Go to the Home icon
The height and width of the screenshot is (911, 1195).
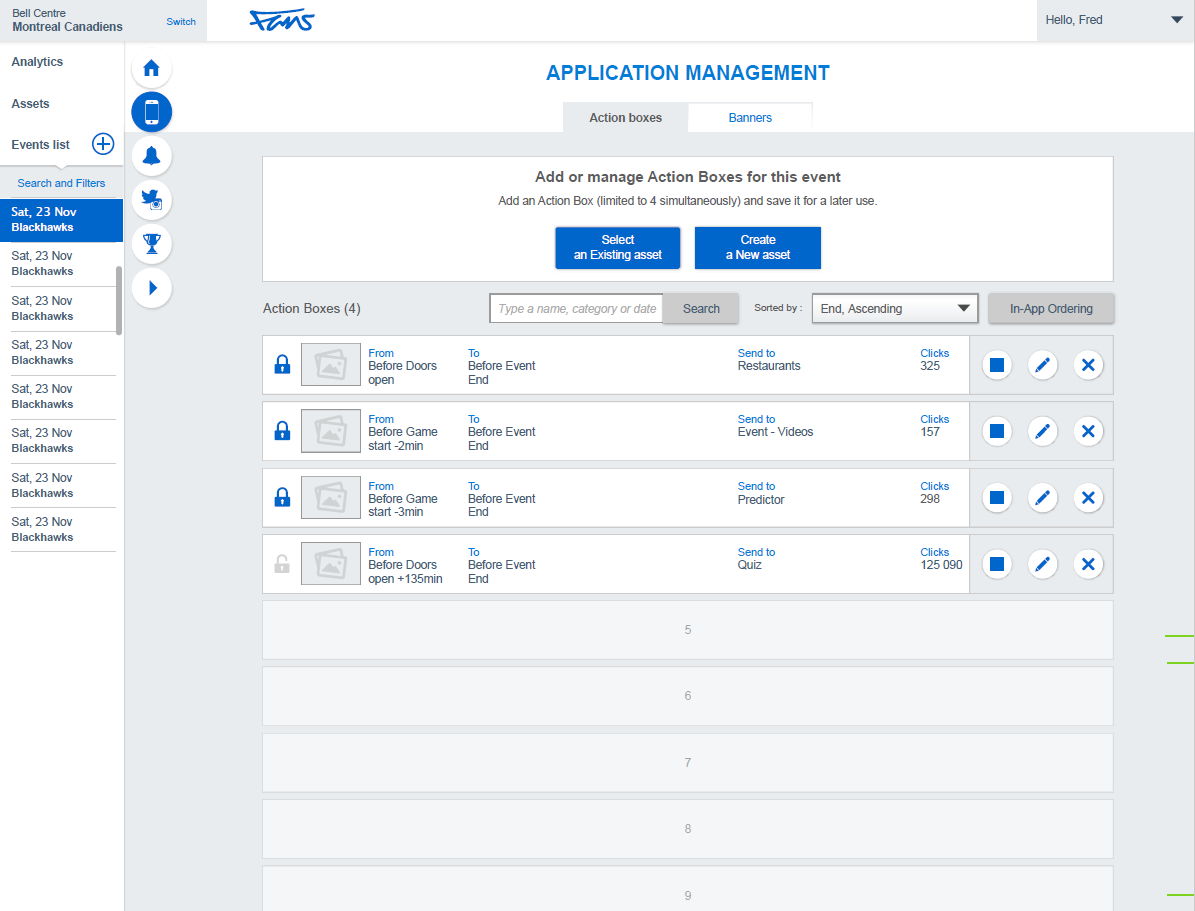tap(152, 69)
